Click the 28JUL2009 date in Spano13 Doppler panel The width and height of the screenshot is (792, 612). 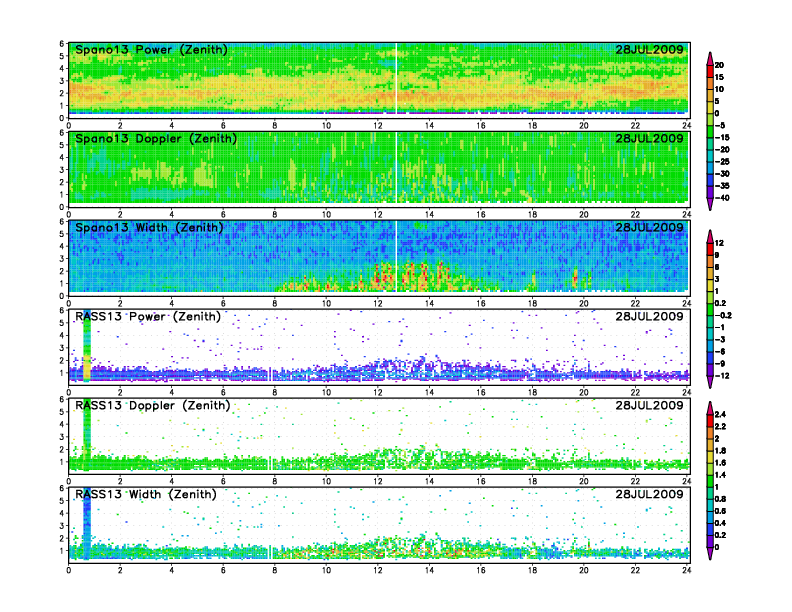point(649,138)
